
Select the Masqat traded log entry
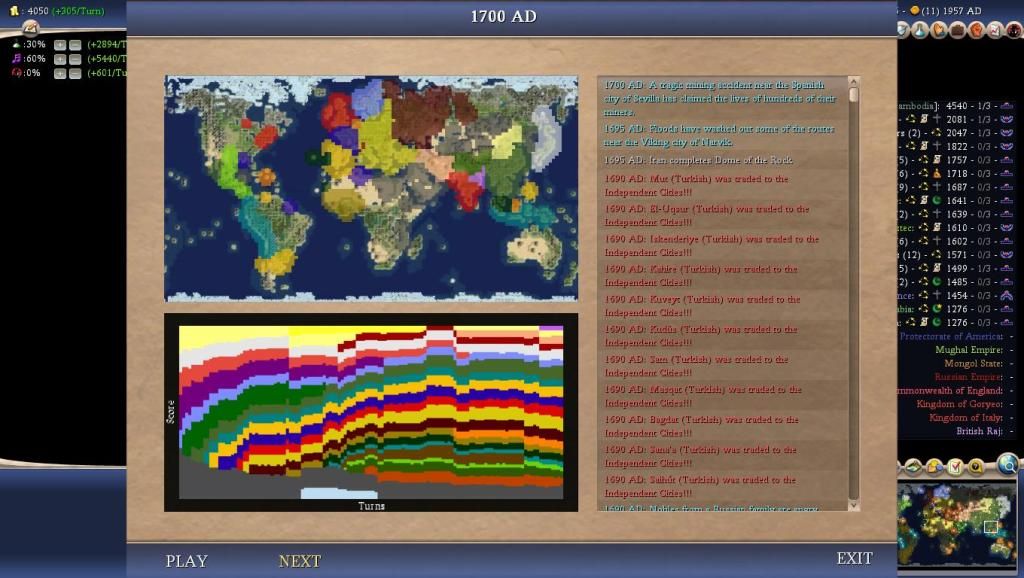(x=722, y=396)
